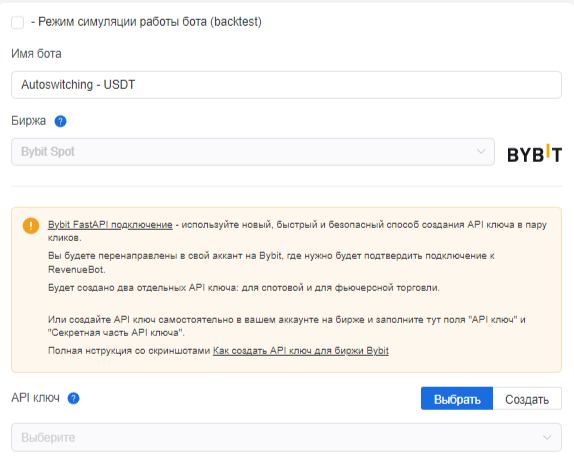Open the Bybit FastAPI подключение link
The image size is (574, 471).
click(x=110, y=225)
